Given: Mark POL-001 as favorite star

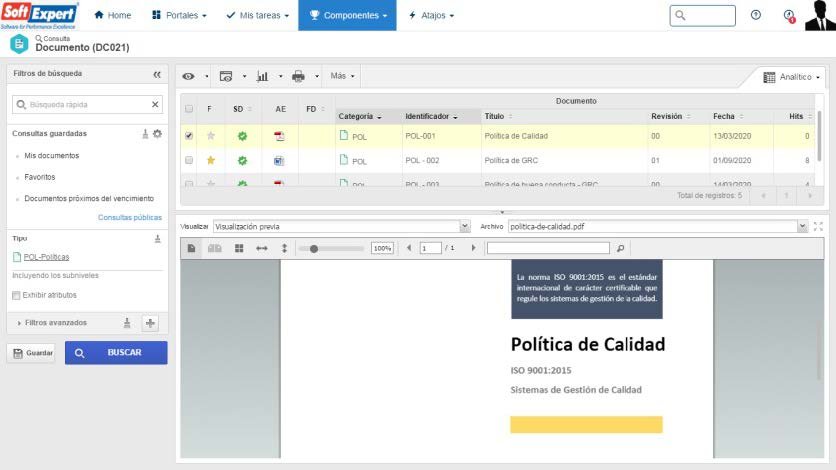Looking at the screenshot, I should (x=211, y=136).
